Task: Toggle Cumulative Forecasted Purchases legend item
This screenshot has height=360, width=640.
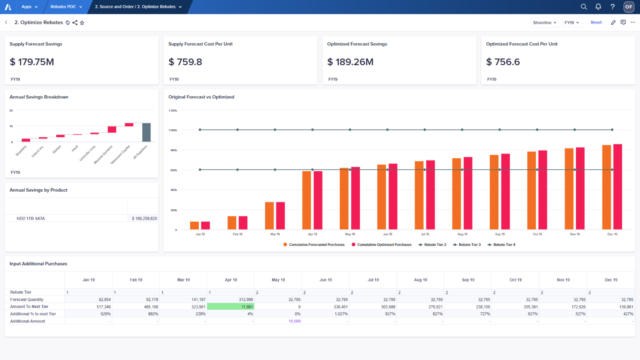Action: click(x=313, y=244)
